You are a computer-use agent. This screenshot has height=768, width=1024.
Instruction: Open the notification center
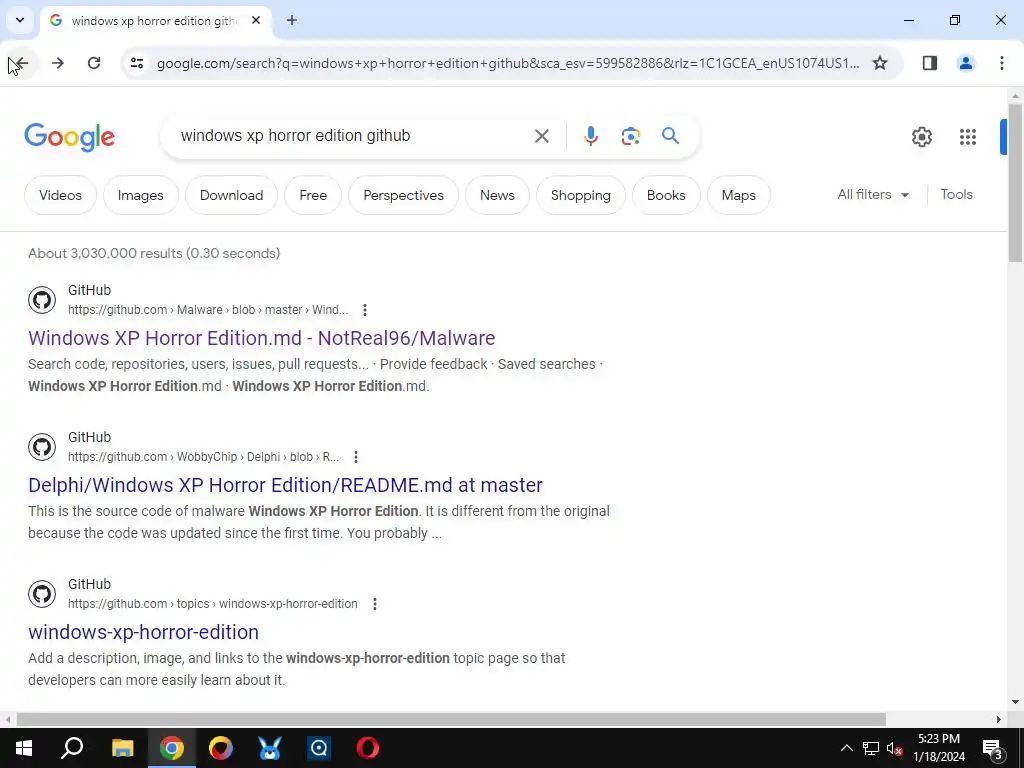coord(992,748)
